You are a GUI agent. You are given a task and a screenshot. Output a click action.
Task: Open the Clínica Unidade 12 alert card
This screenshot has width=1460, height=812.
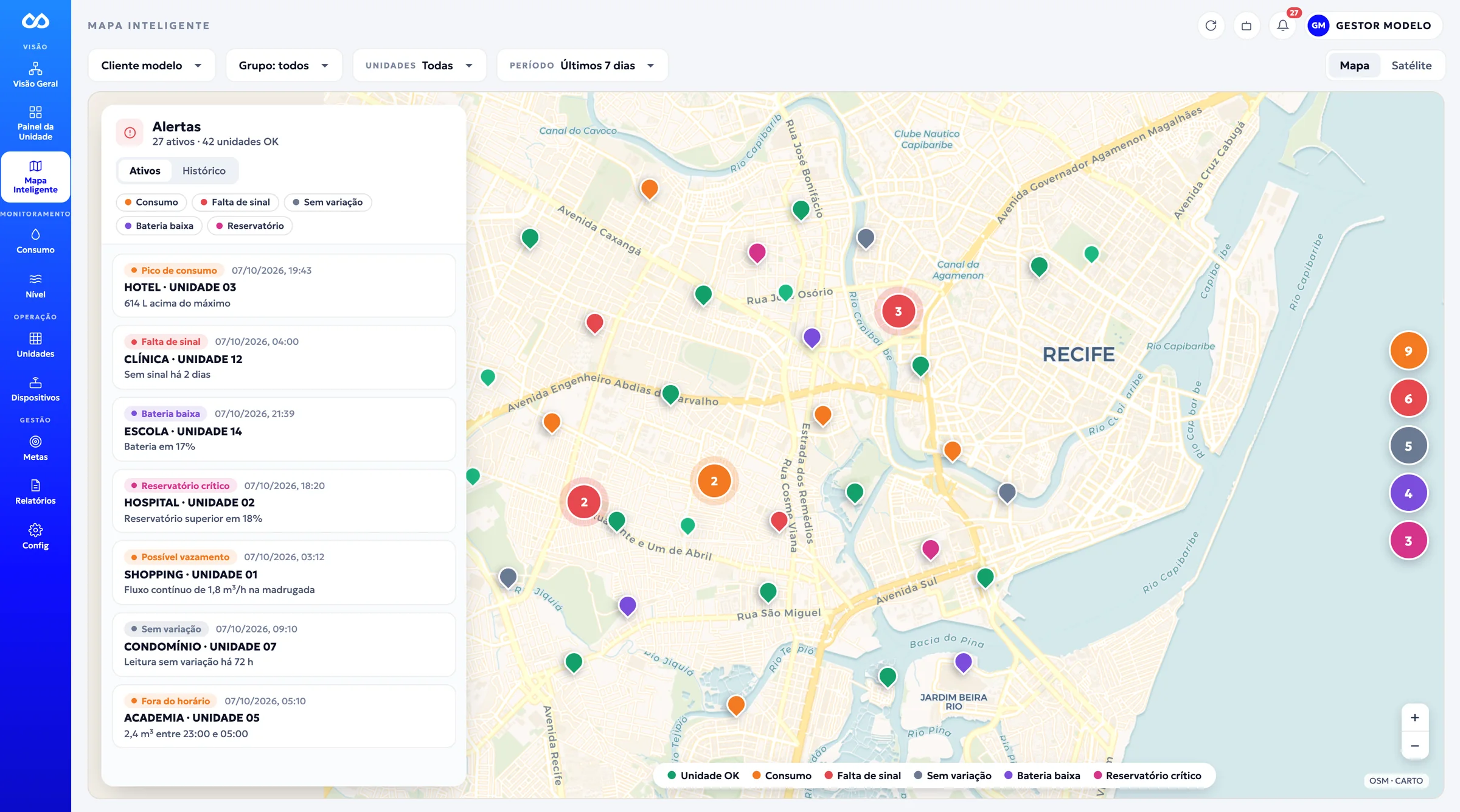click(284, 357)
